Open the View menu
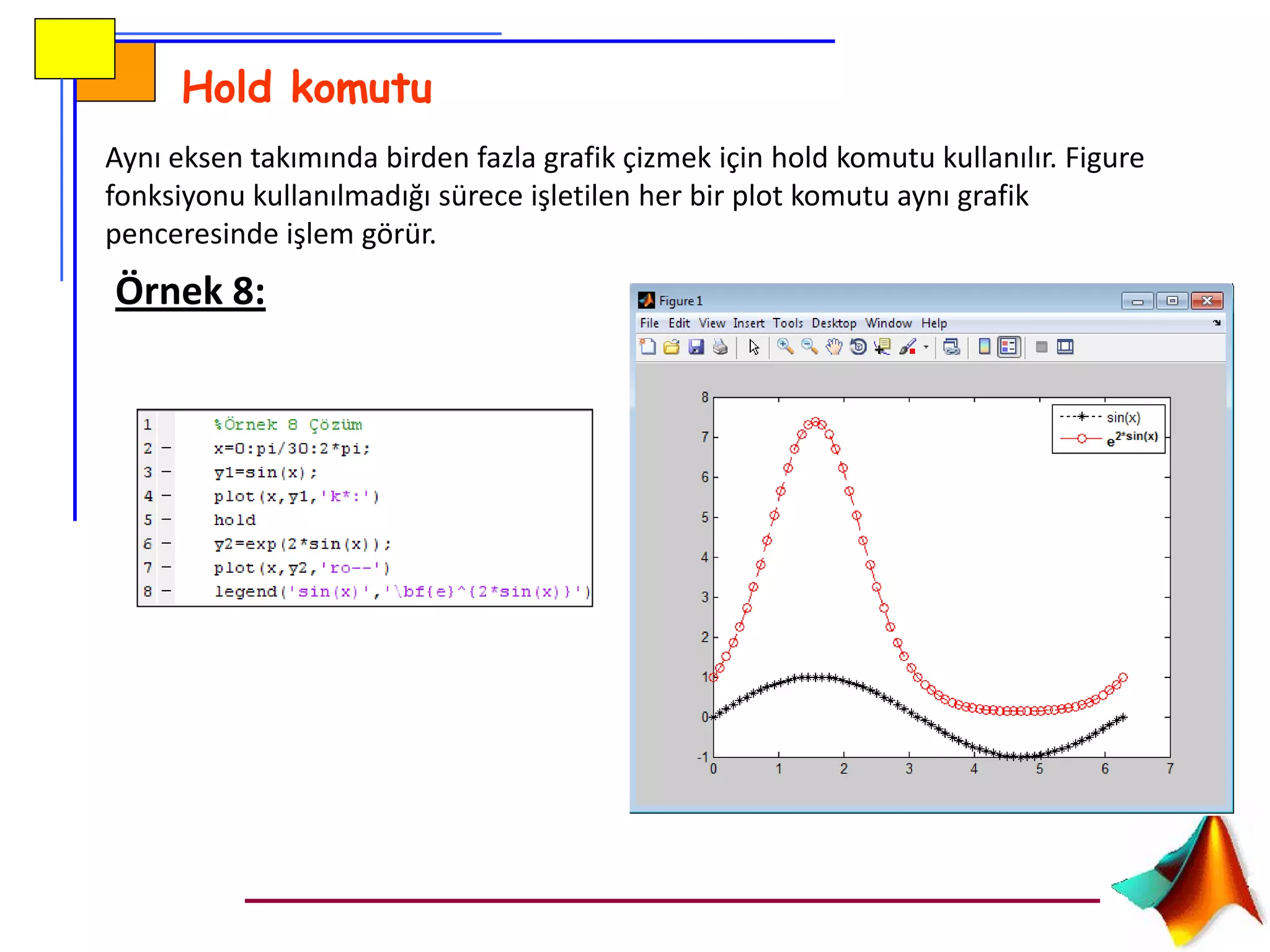 click(712, 324)
